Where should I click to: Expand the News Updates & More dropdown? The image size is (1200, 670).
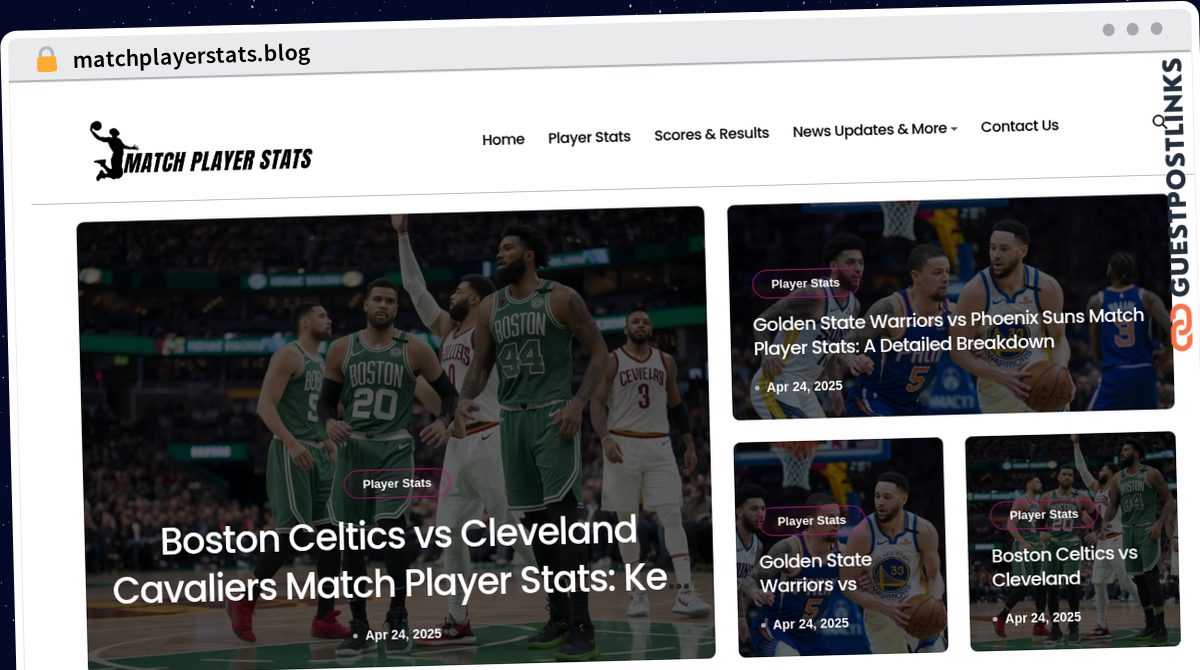(875, 130)
